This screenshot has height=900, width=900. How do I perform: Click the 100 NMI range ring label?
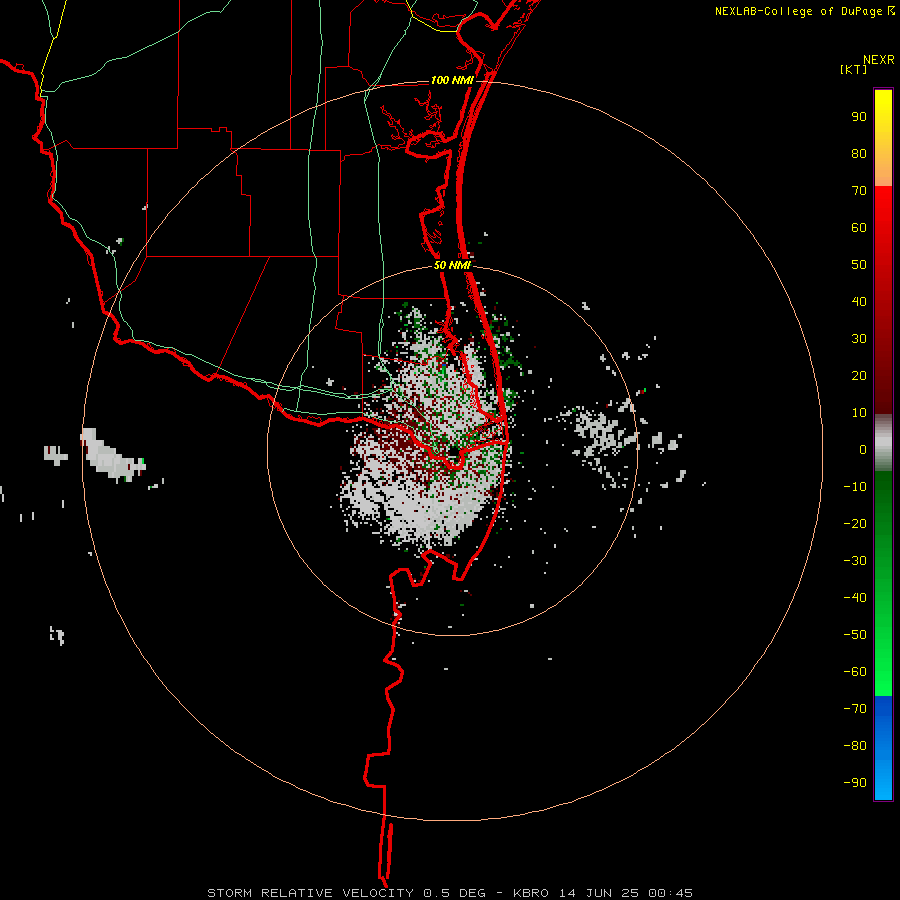[x=452, y=80]
